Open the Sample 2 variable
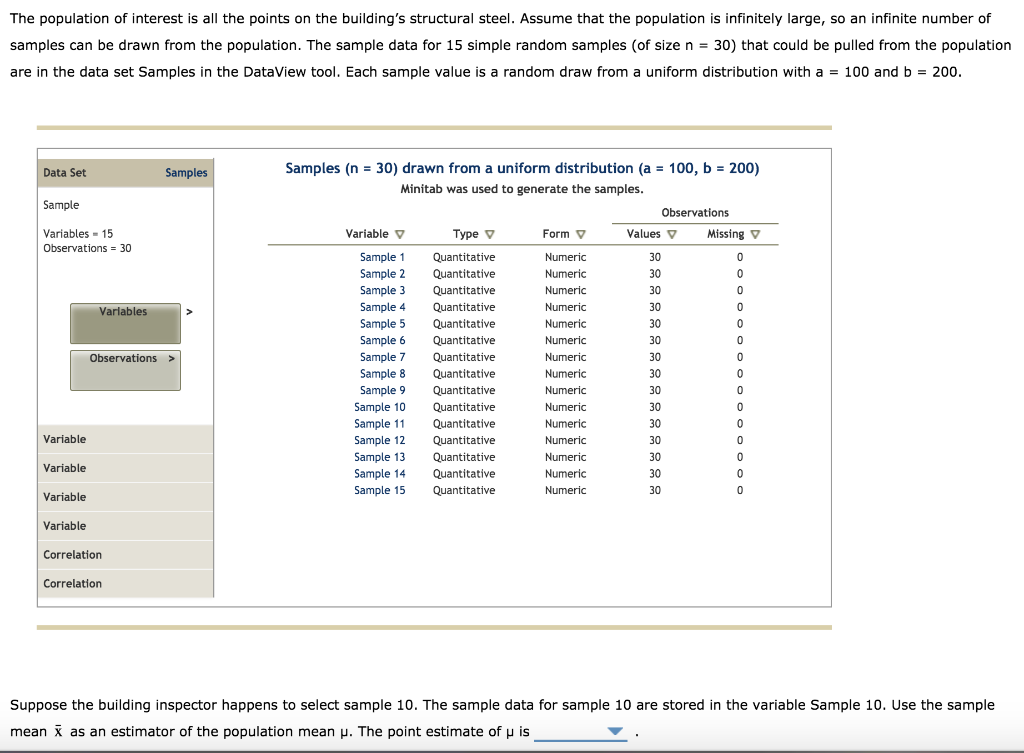Viewport: 1024px width, 753px height. click(x=382, y=274)
